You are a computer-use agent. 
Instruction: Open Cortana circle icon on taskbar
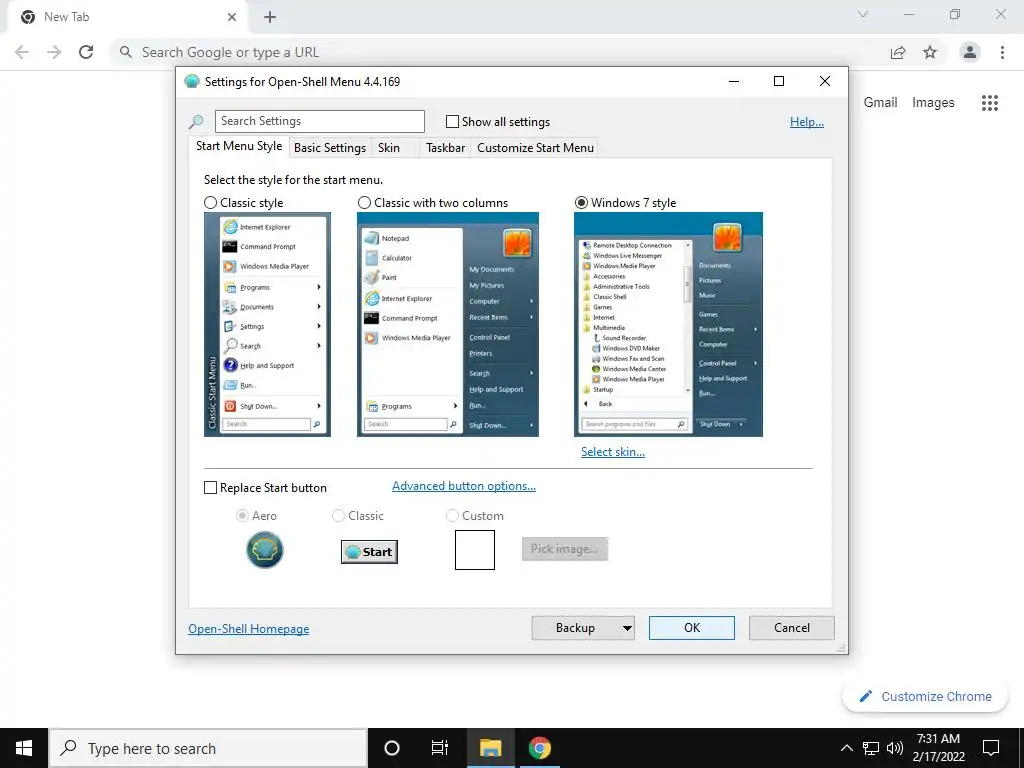392,748
